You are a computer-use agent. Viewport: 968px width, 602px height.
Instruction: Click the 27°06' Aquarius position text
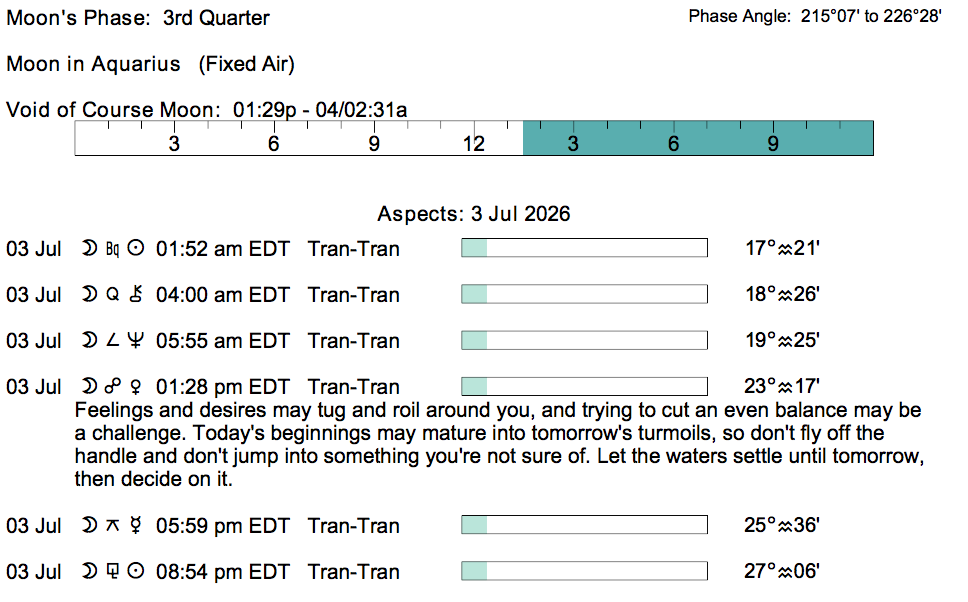pyautogui.click(x=782, y=571)
